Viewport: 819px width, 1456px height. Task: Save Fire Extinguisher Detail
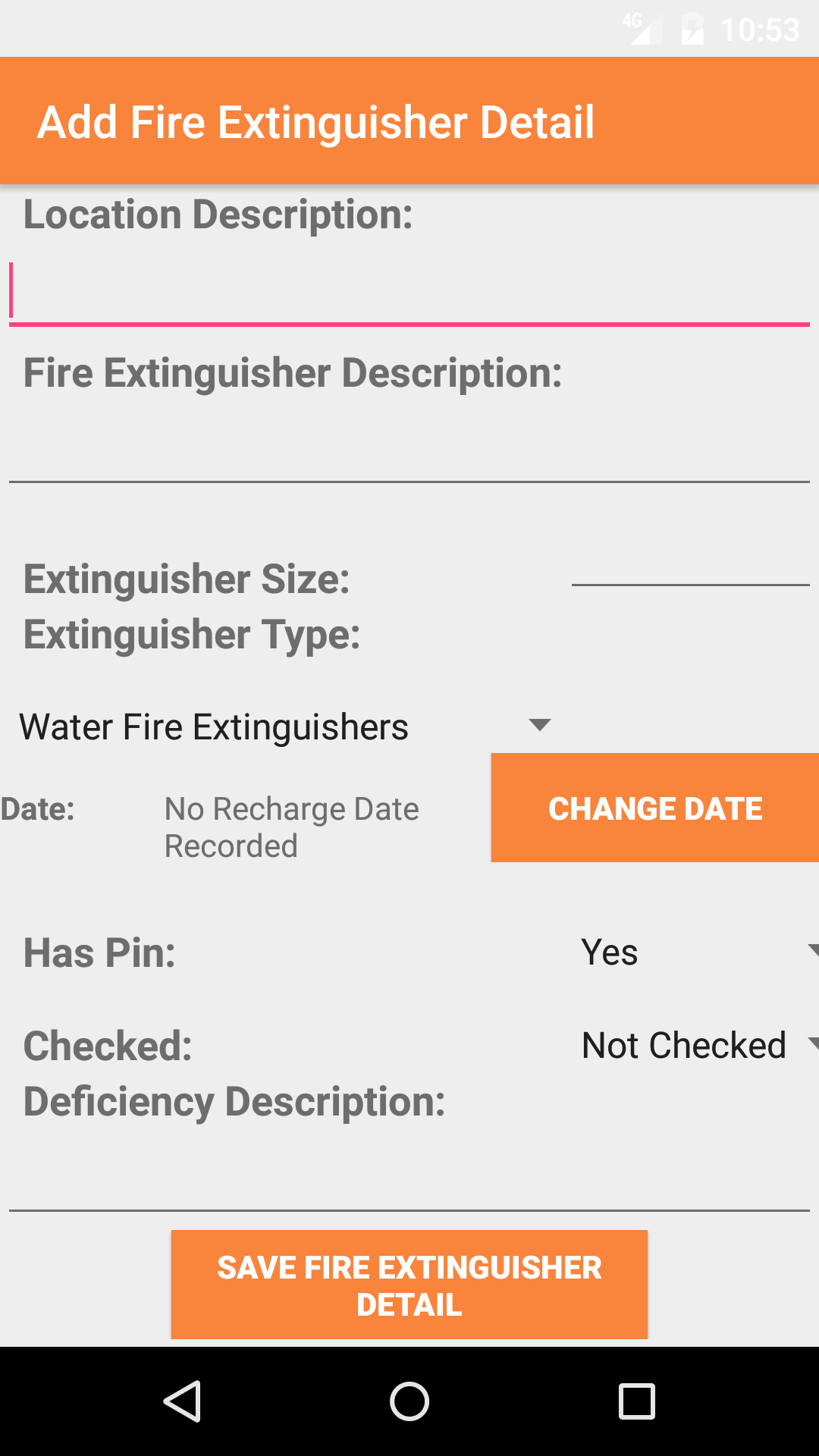[x=409, y=1285]
